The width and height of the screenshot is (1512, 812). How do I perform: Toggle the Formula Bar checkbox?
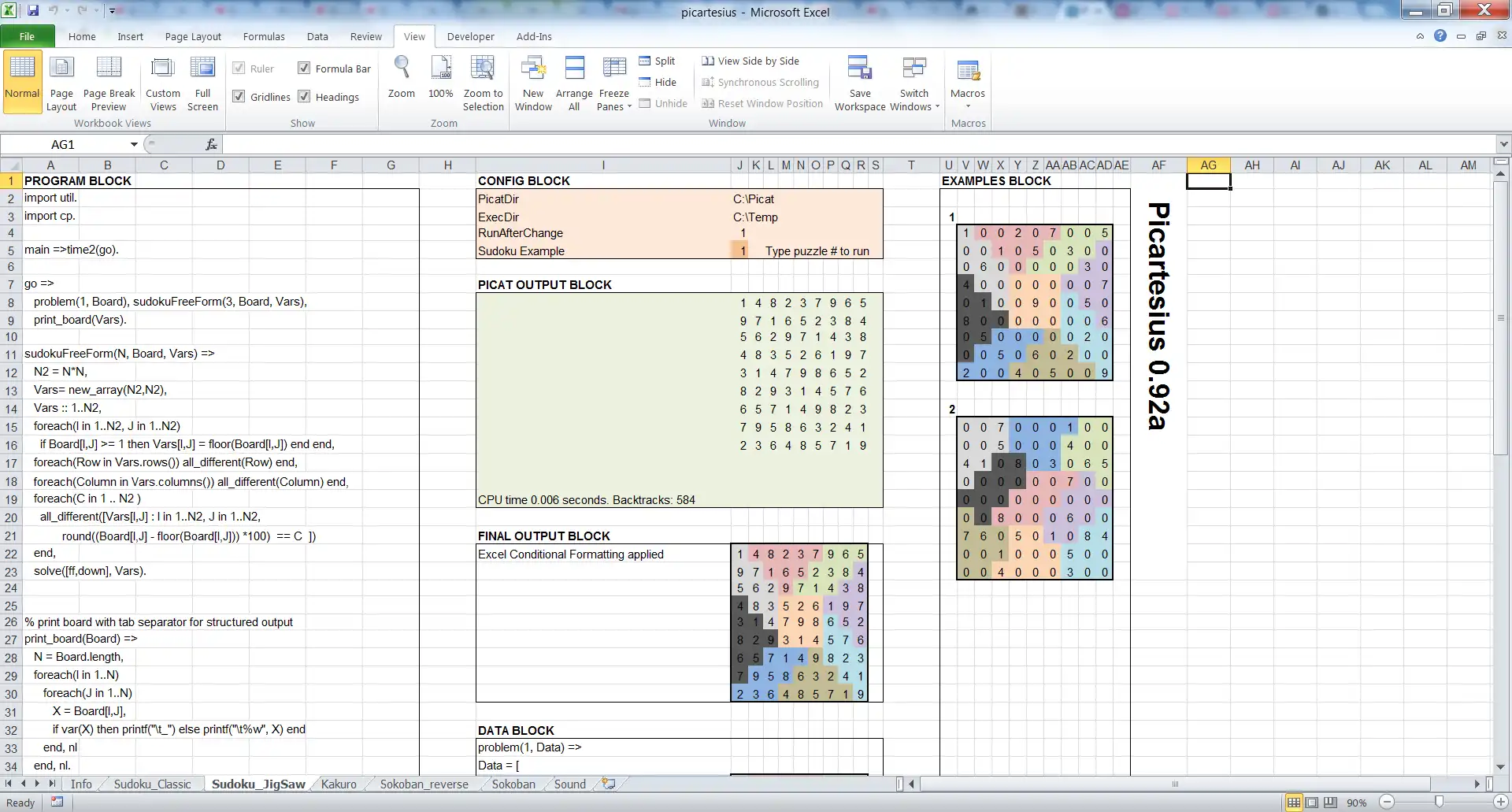pyautogui.click(x=303, y=69)
